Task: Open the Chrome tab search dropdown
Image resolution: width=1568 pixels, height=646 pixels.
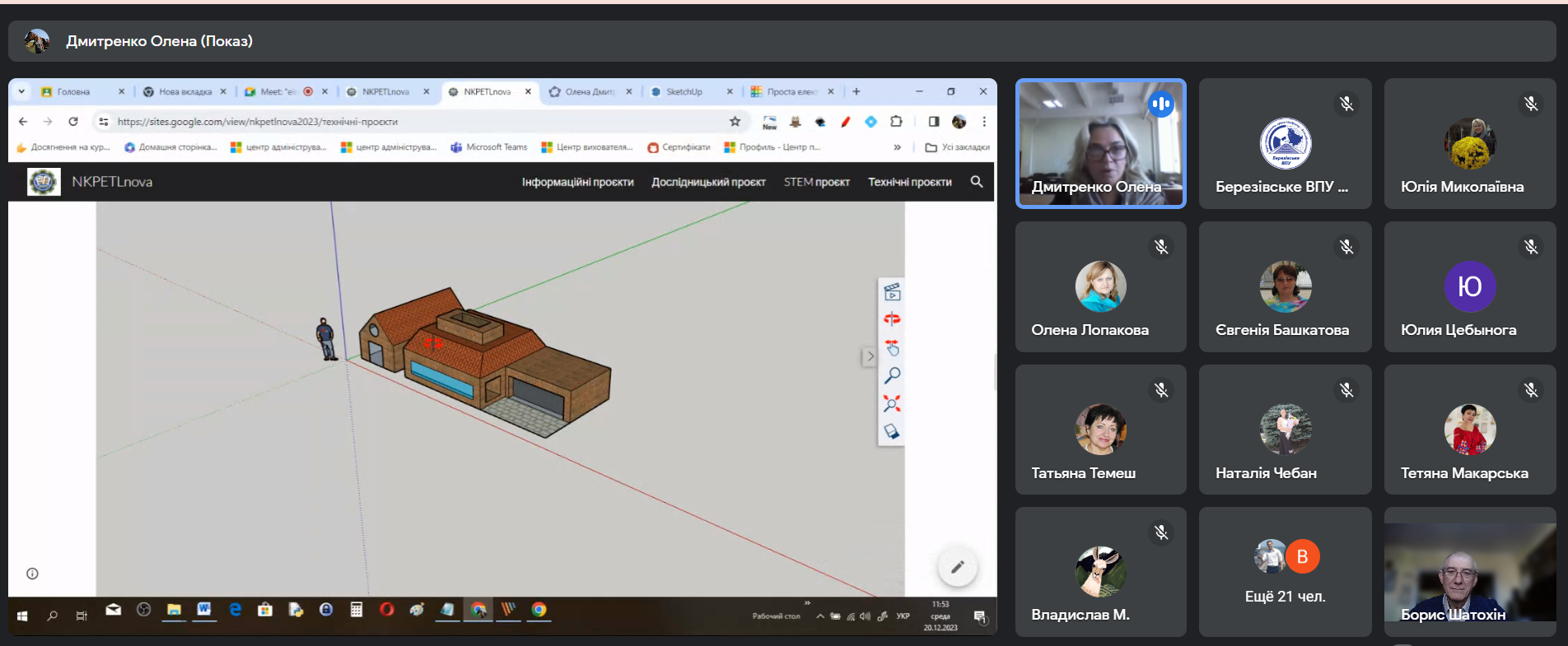Action: (21, 91)
